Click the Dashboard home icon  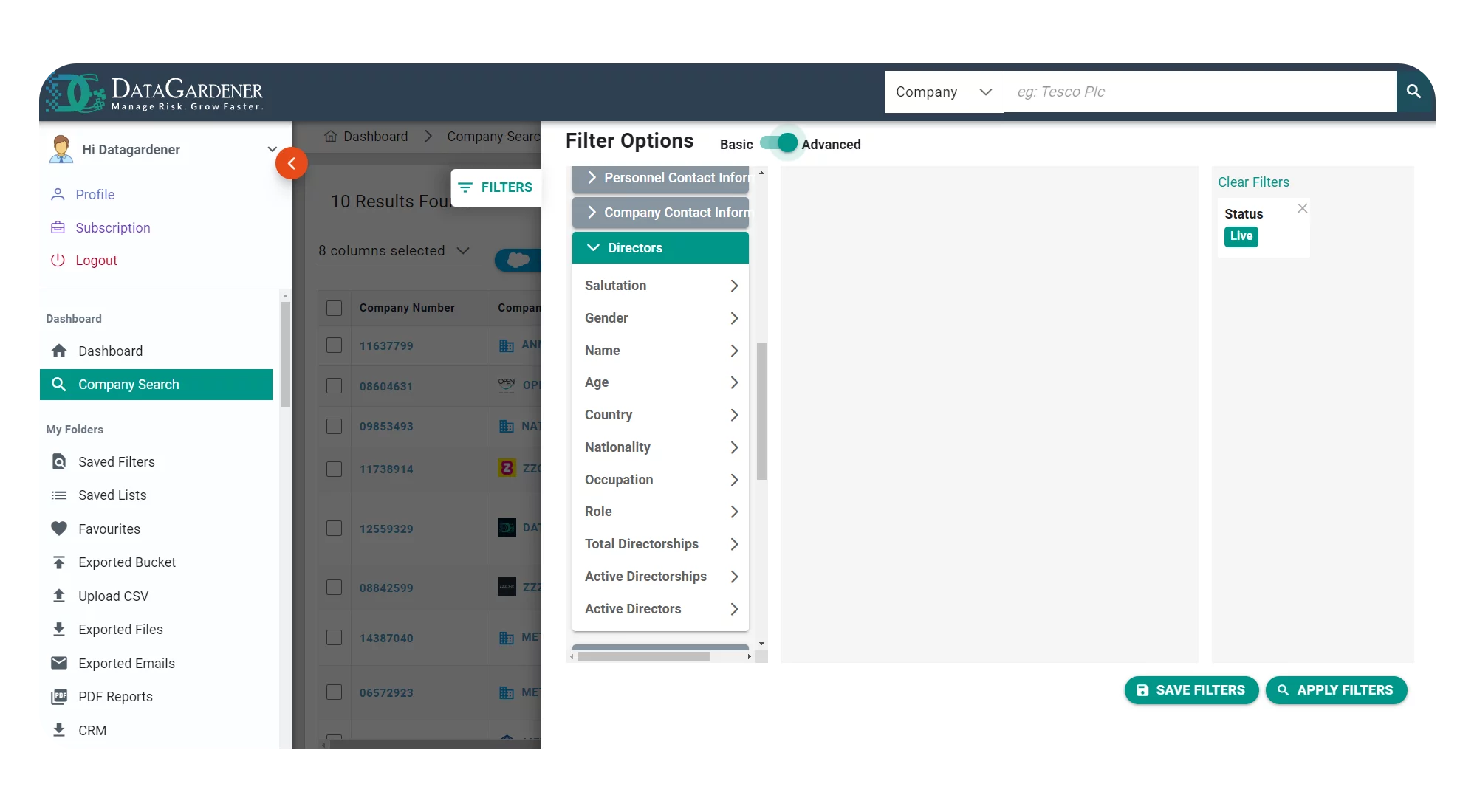[x=57, y=350]
